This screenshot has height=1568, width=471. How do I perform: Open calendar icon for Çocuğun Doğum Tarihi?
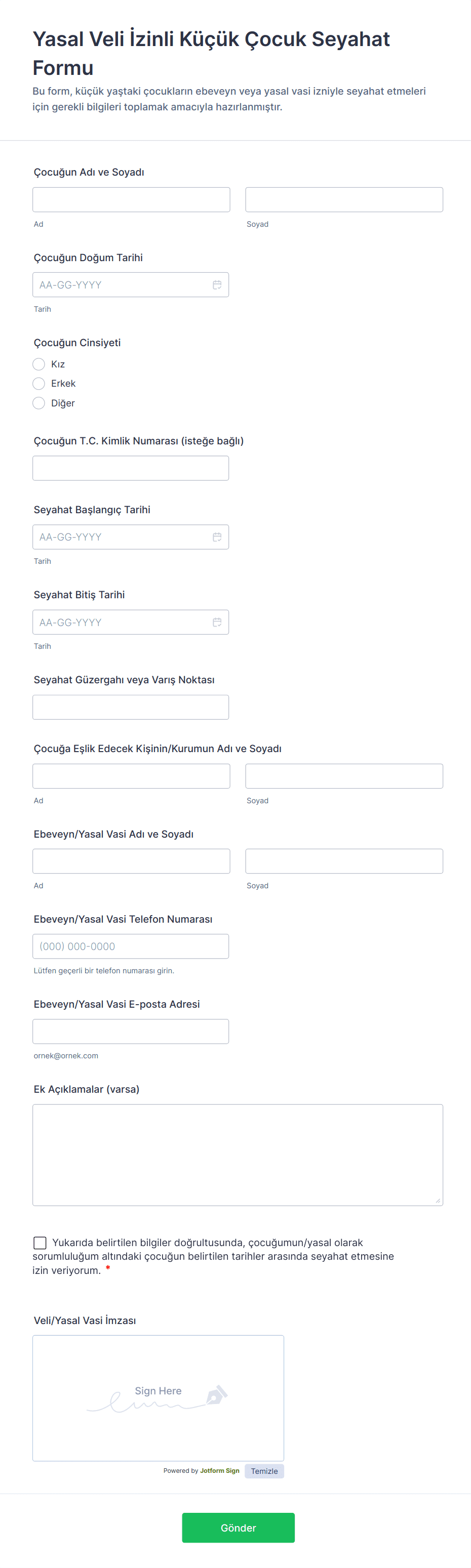(x=217, y=285)
